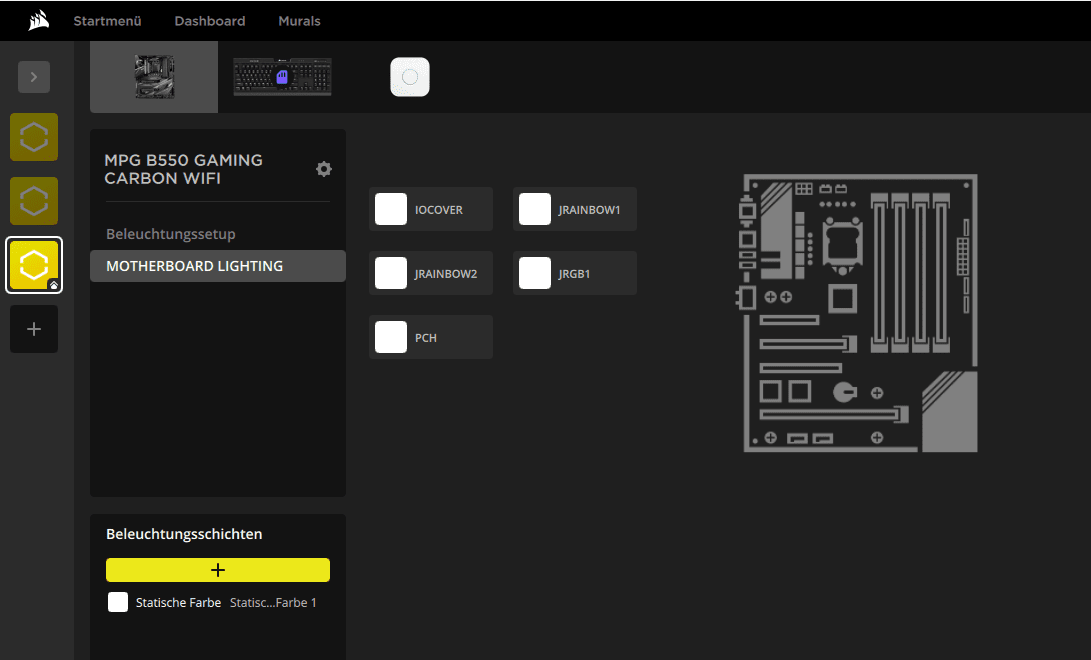Open the Startmenü tab
The height and width of the screenshot is (660, 1091).
tap(108, 21)
